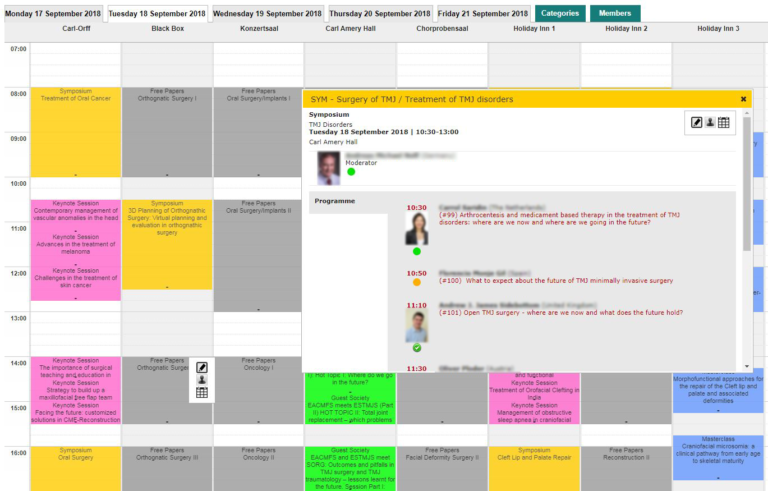Screen dimensions: 768x491
Task: Close the SYM Surgery of TMJ popup
Action: 743,99
